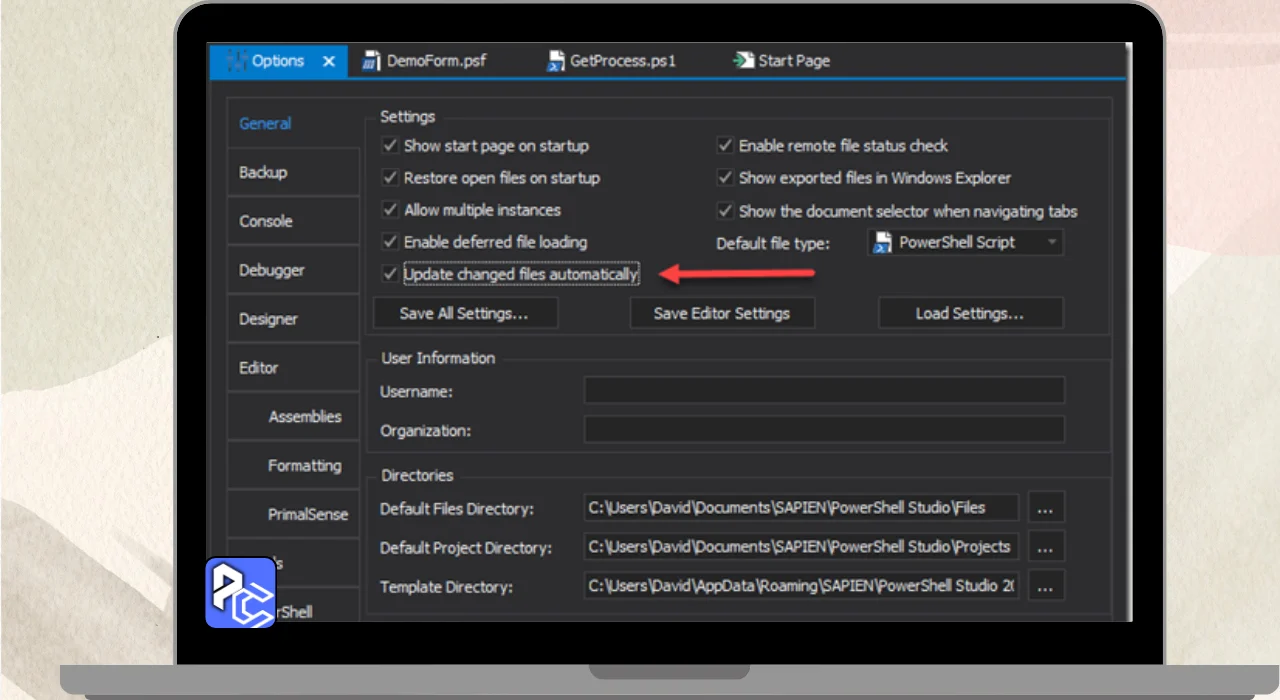Viewport: 1280px width, 700px height.
Task: Click the Username input field
Action: (824, 391)
